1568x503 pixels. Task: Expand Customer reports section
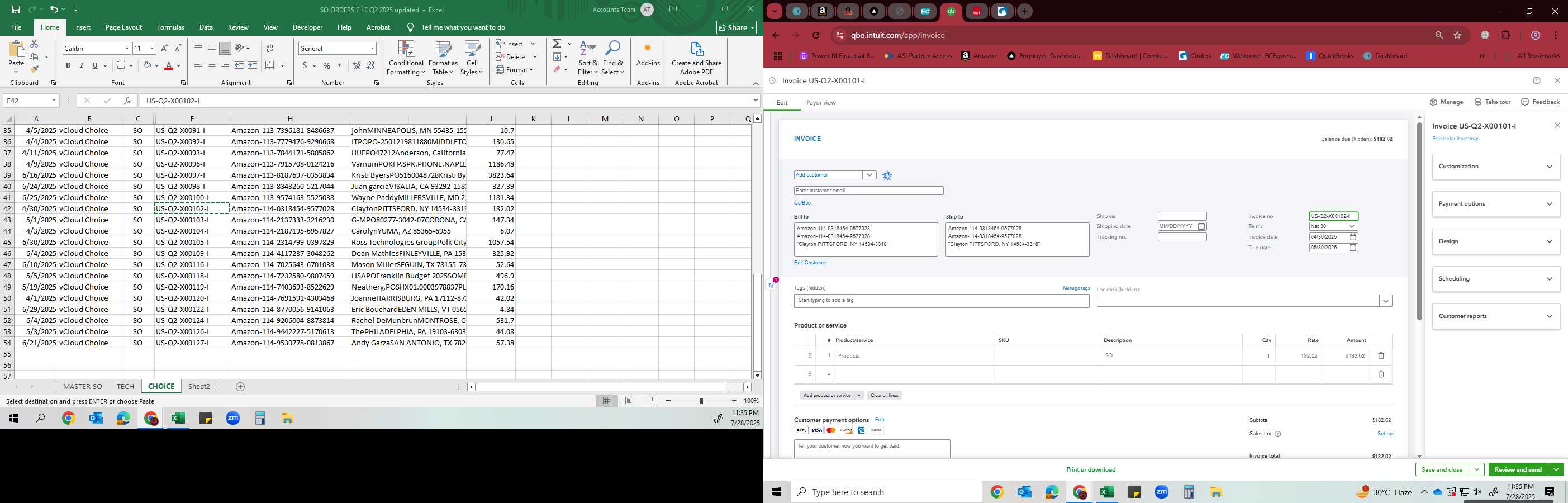(1496, 316)
